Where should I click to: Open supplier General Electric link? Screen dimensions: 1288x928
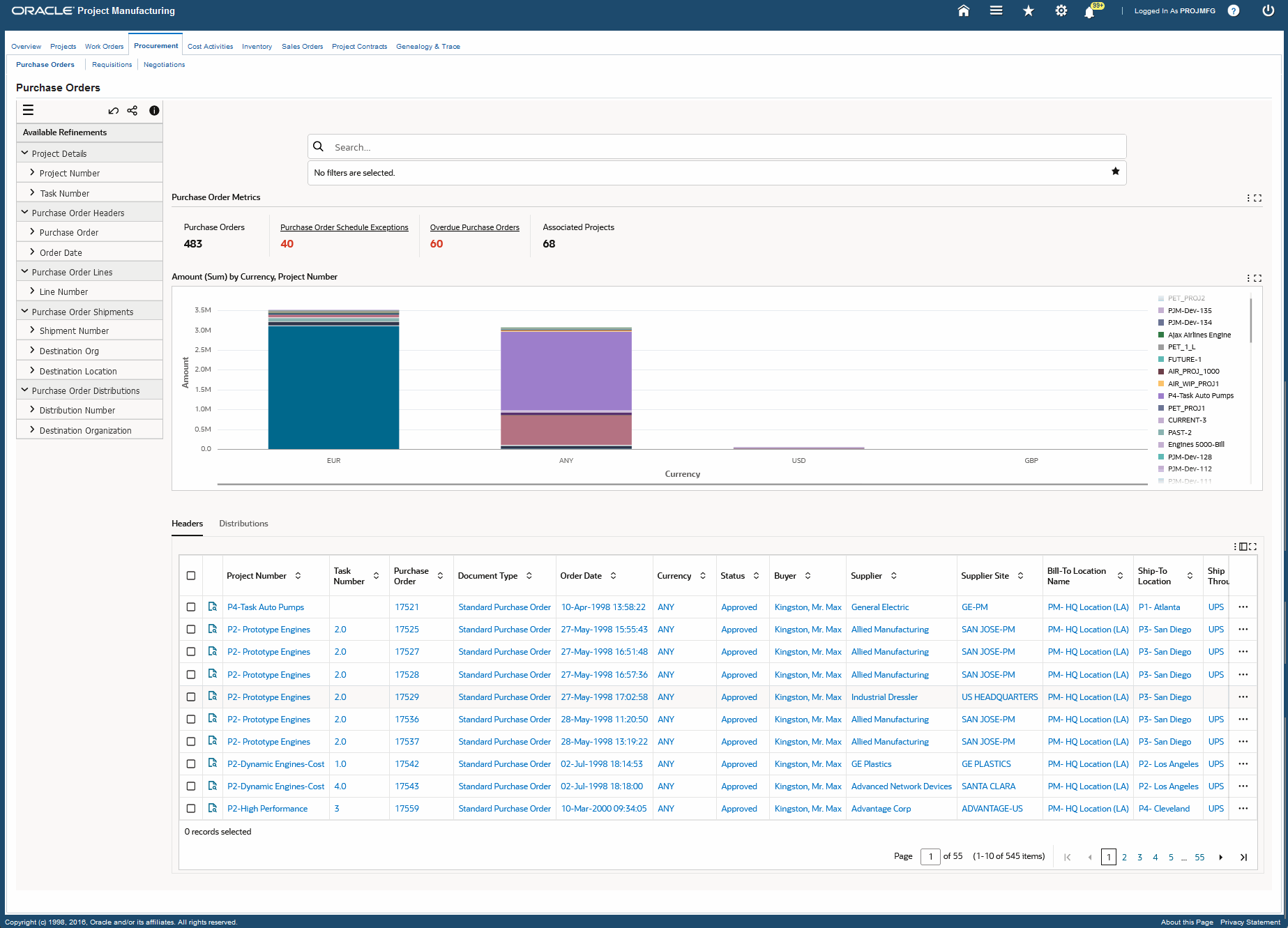(879, 607)
